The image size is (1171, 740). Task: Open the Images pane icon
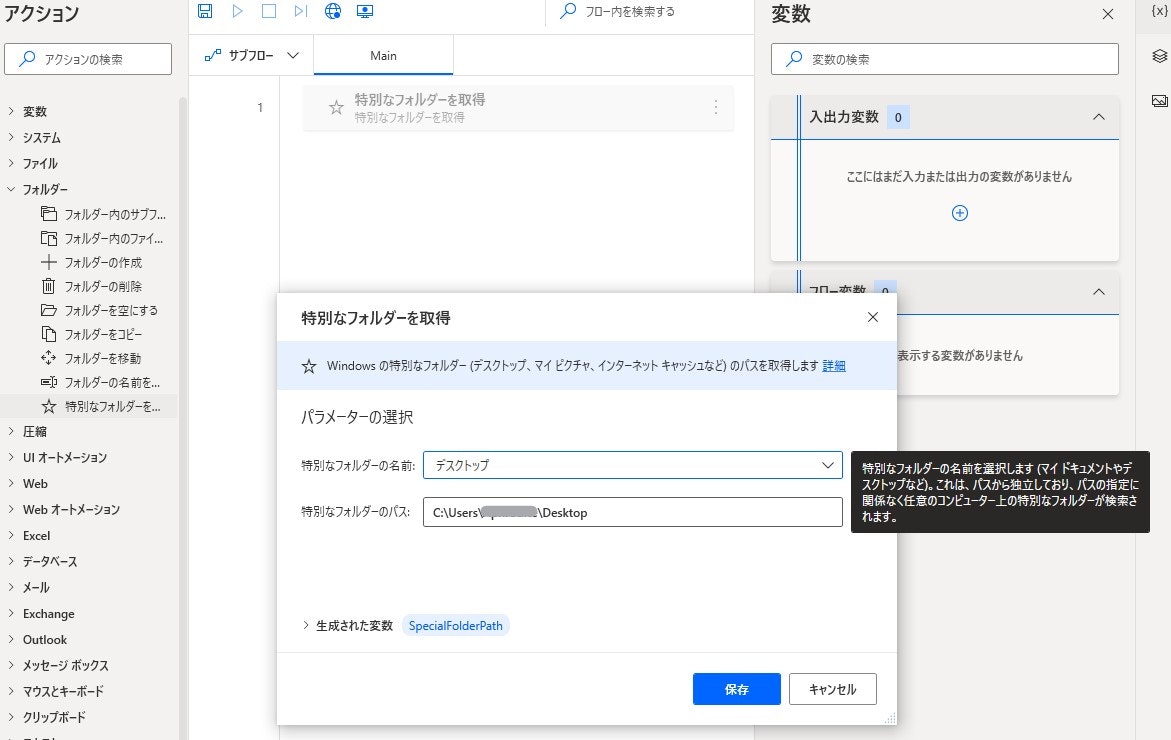click(x=1160, y=101)
